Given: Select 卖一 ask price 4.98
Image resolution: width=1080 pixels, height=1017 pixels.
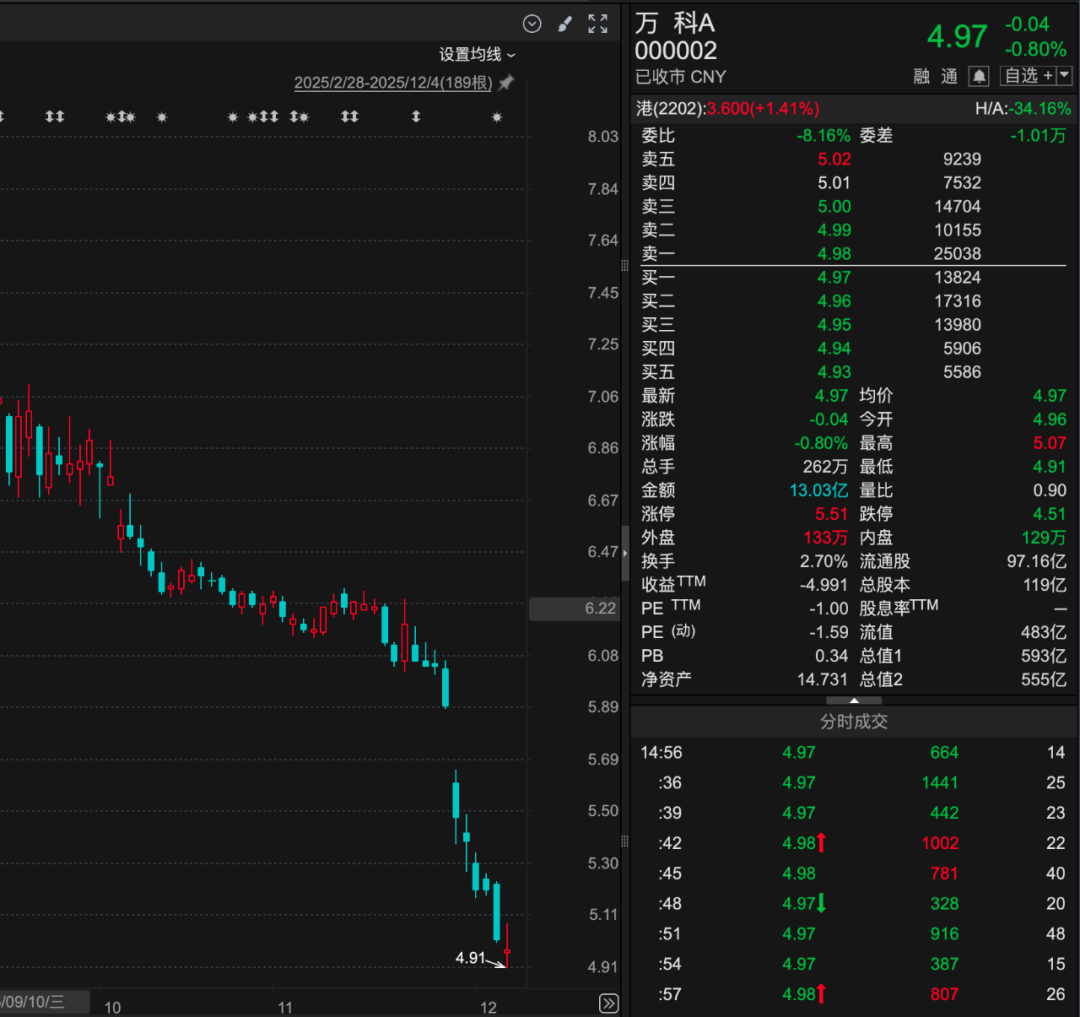Looking at the screenshot, I should 834,254.
